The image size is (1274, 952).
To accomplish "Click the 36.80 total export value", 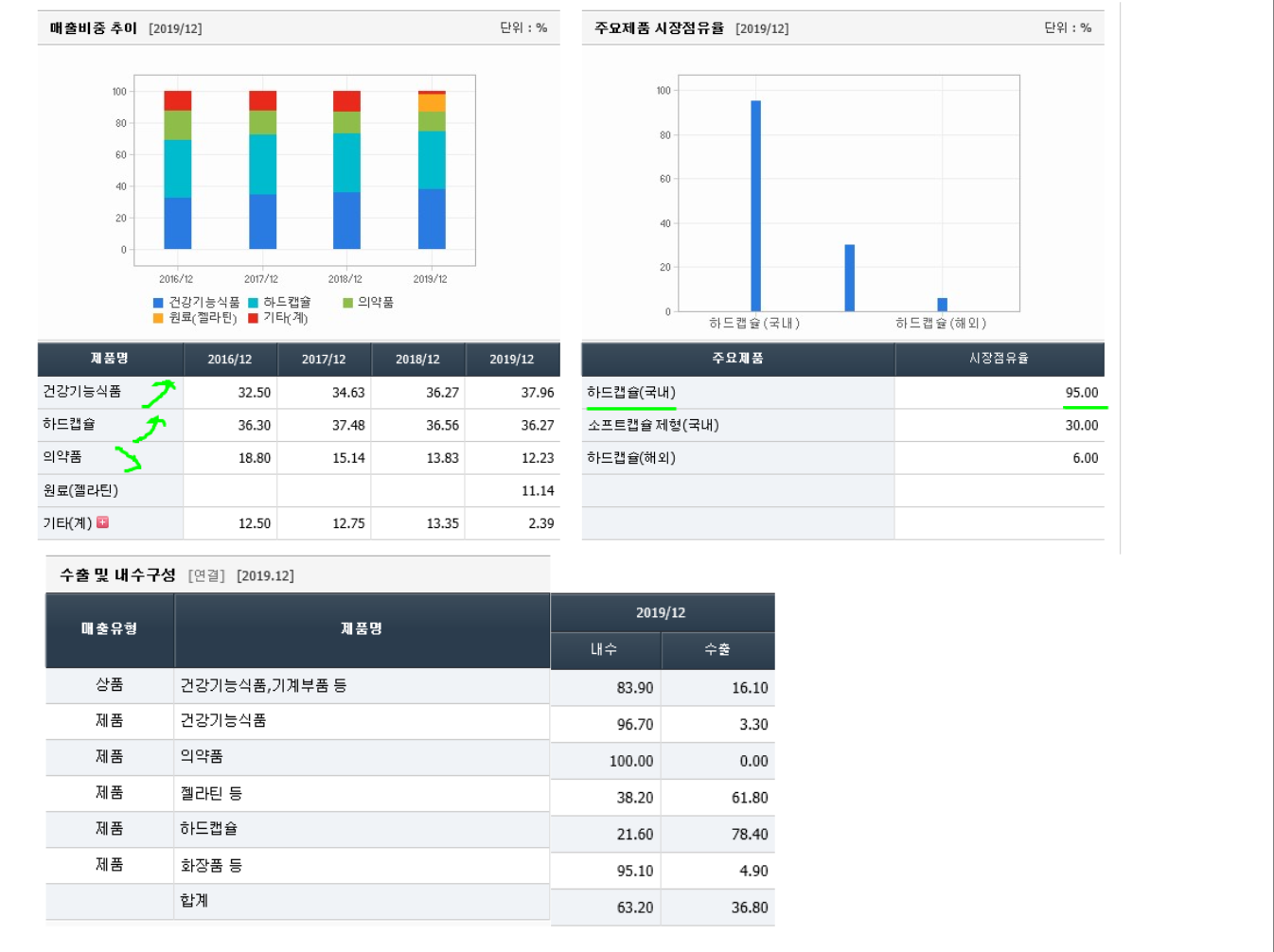I will tap(750, 908).
